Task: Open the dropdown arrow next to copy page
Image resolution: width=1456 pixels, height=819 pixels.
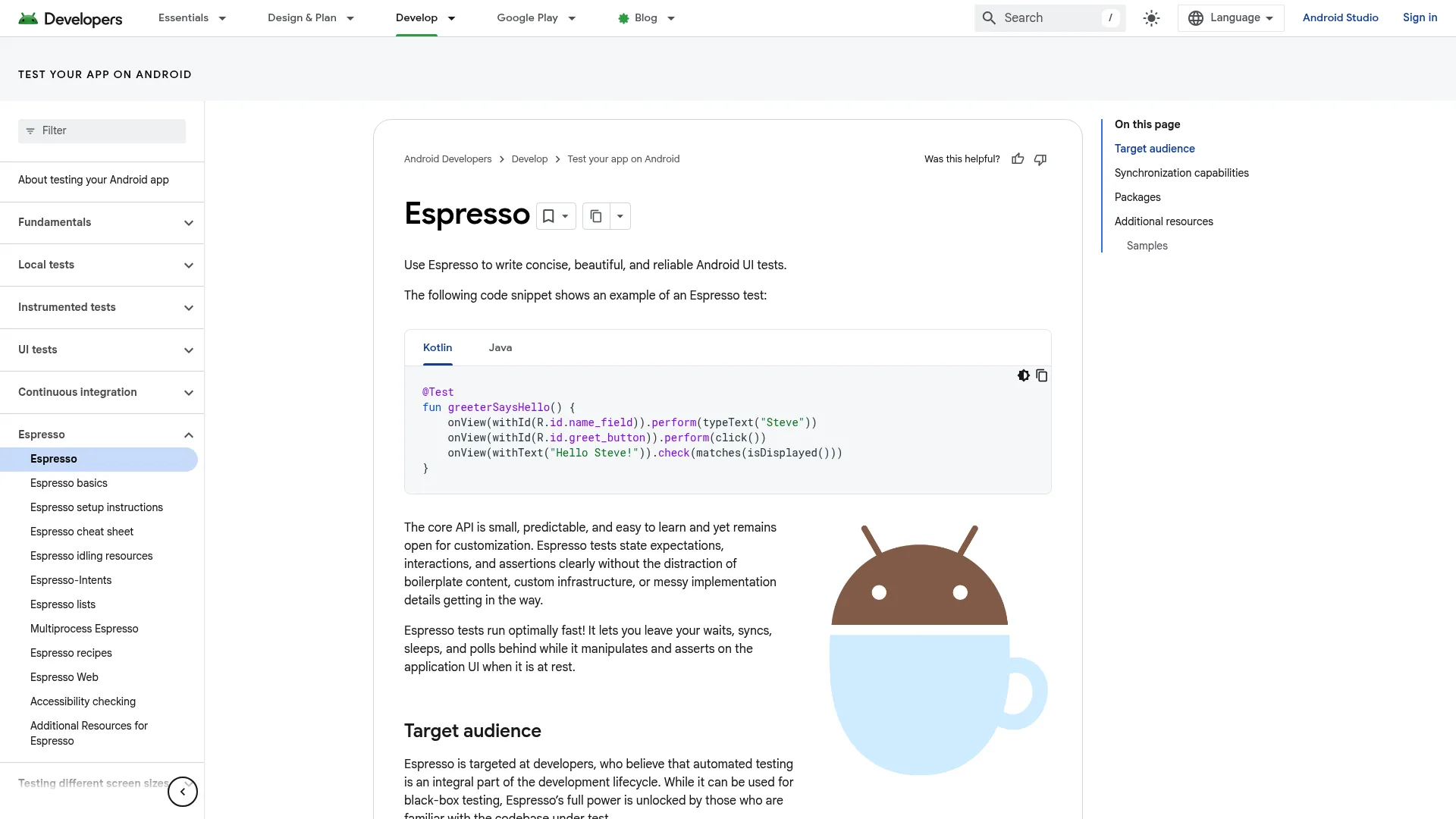Action: 620,216
